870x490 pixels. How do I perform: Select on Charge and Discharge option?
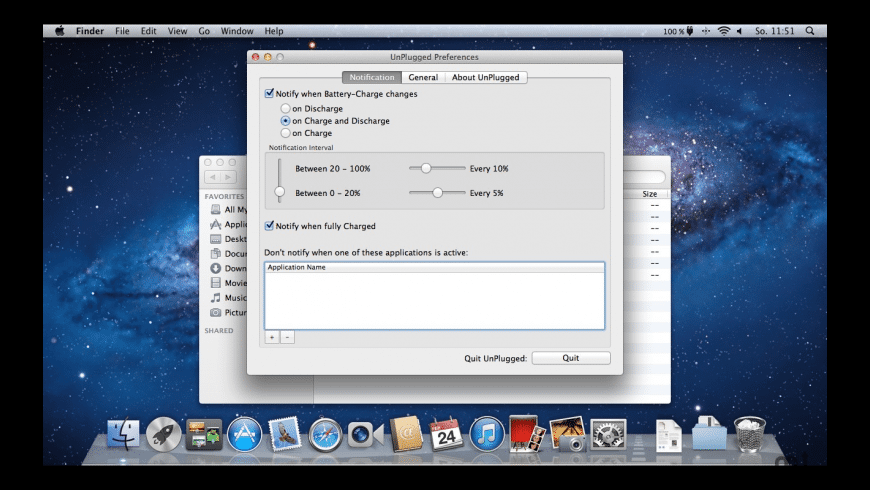click(x=285, y=120)
